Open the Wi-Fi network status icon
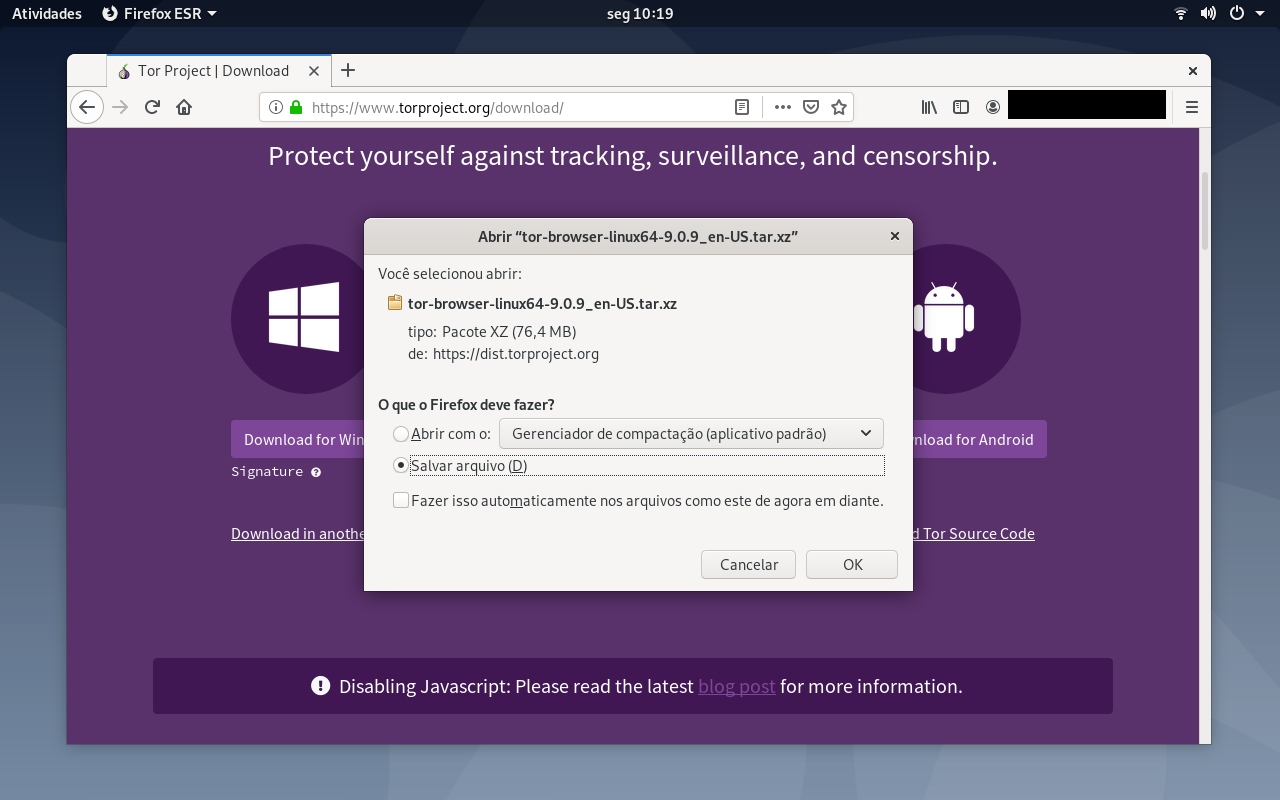1280x800 pixels. 1181,14
